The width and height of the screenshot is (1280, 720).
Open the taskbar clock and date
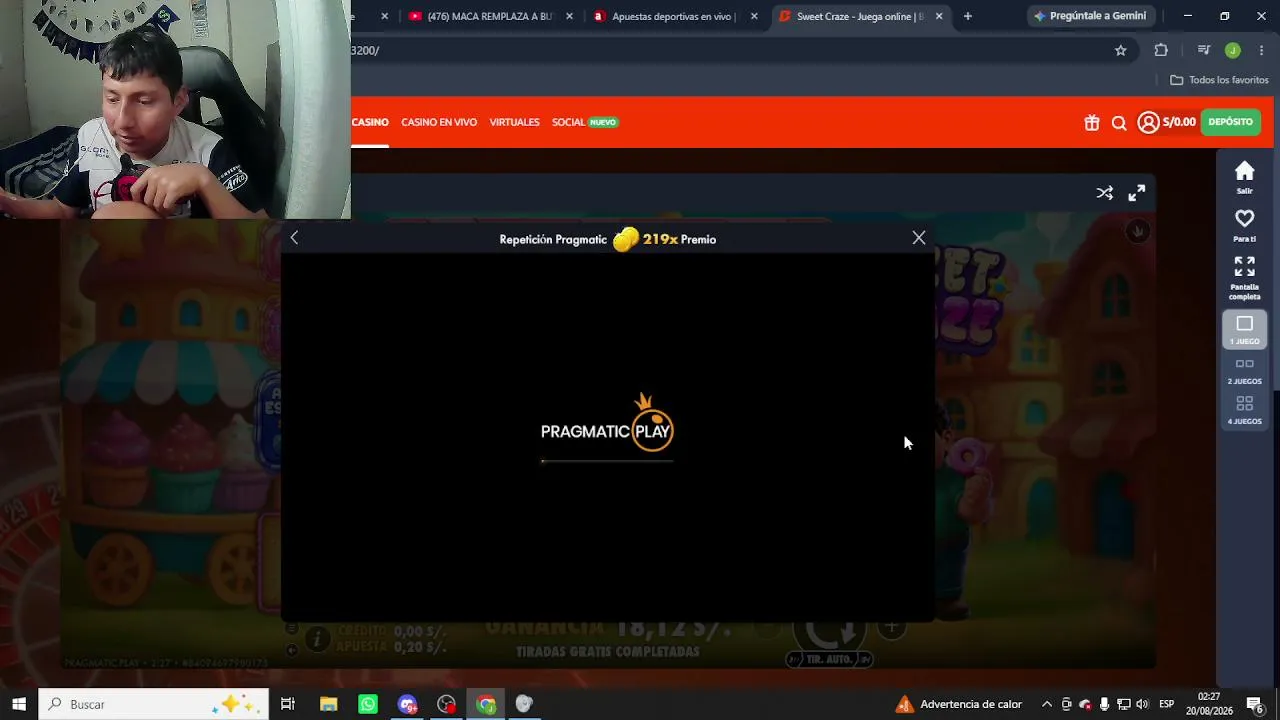coord(1209,704)
